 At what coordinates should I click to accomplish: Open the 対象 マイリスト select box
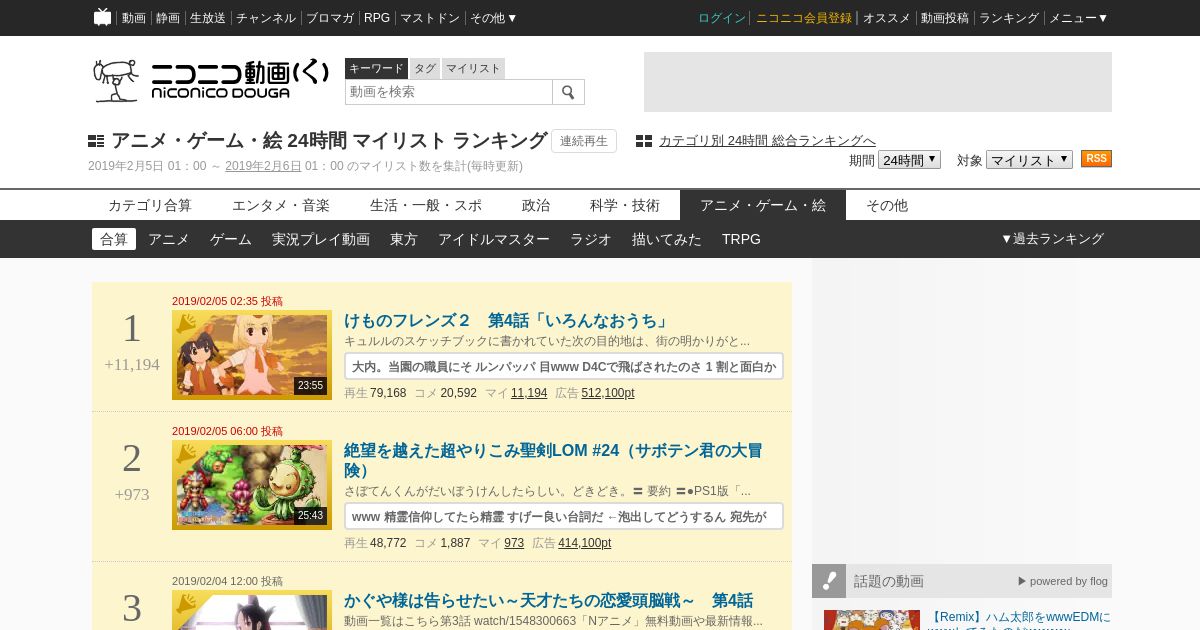coord(1029,160)
